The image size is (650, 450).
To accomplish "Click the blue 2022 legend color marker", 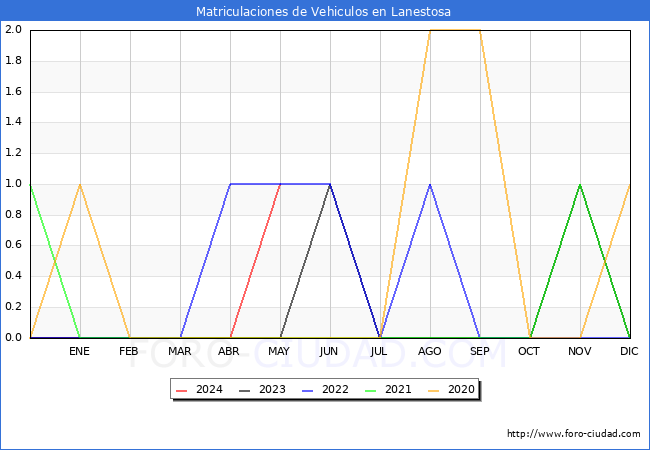I will coord(308,391).
